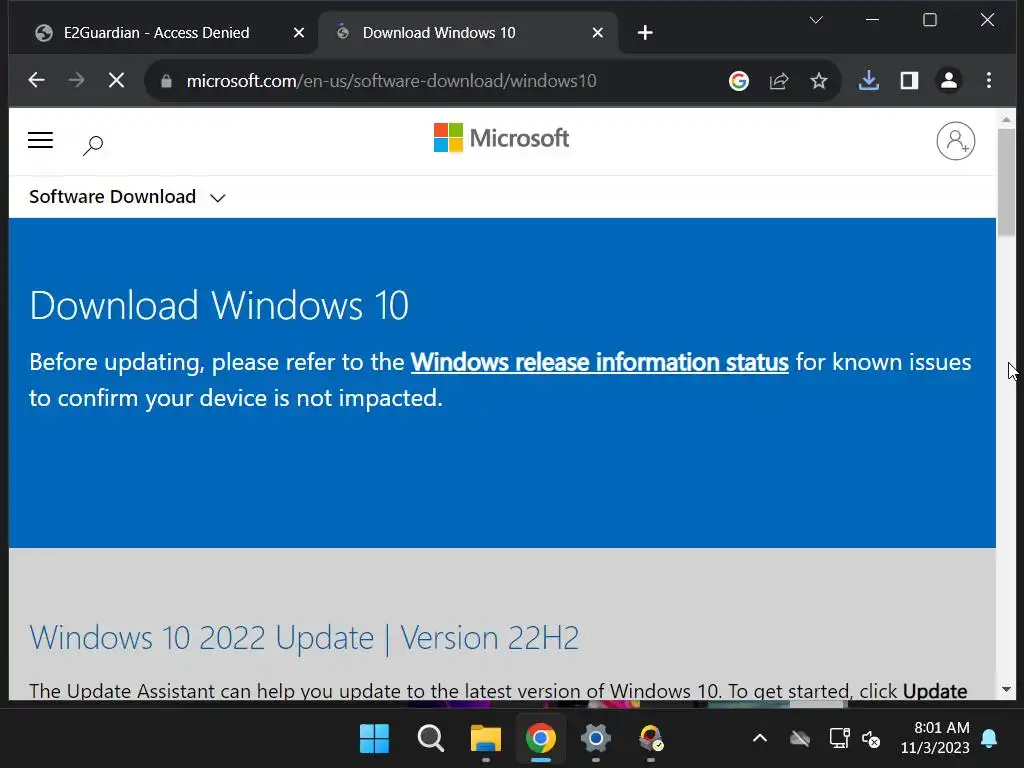Click the cloud sync tray icon

800,739
